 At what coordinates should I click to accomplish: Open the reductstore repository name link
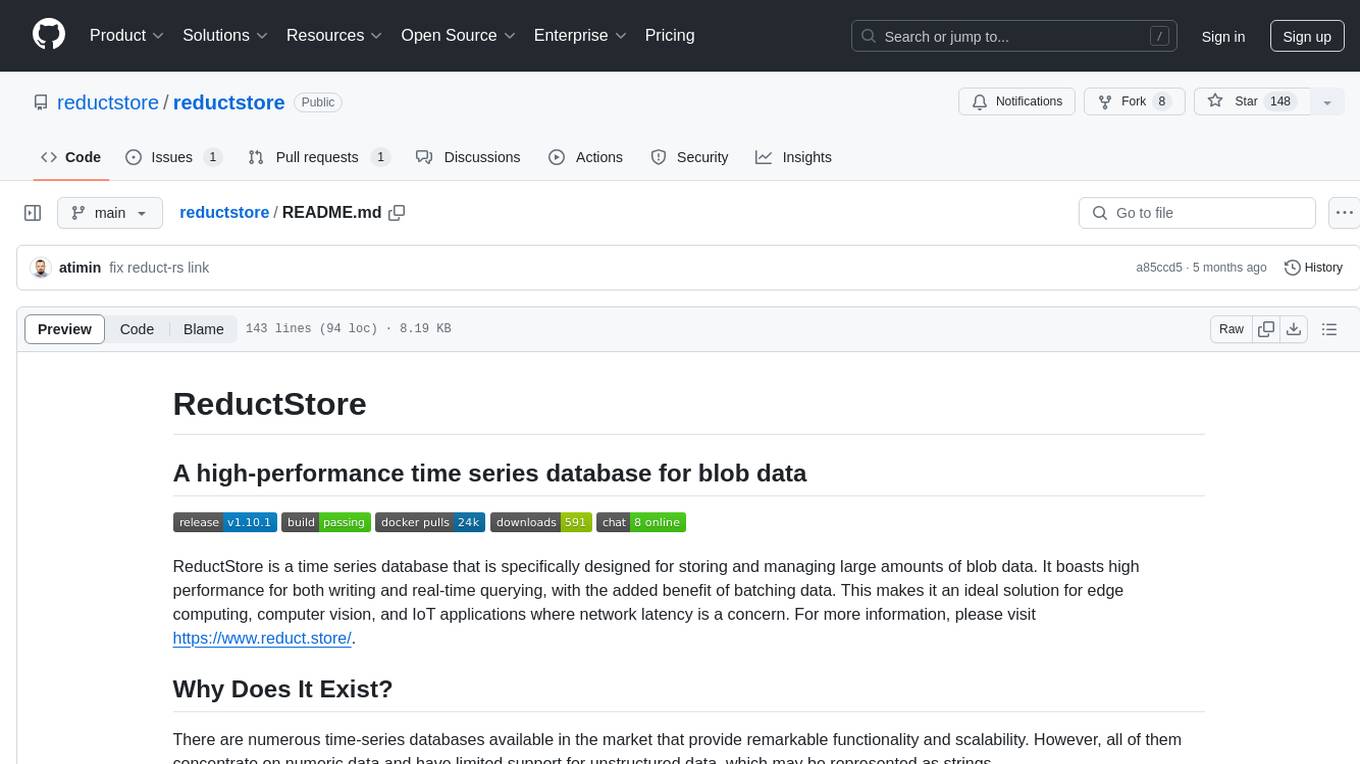229,102
